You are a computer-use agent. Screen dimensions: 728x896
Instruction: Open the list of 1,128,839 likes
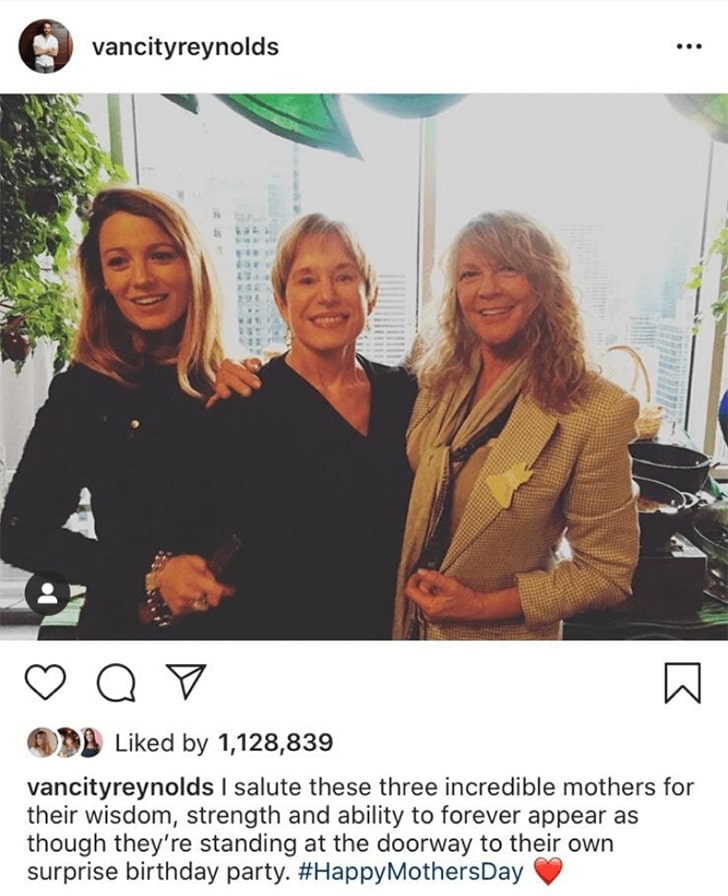click(275, 743)
